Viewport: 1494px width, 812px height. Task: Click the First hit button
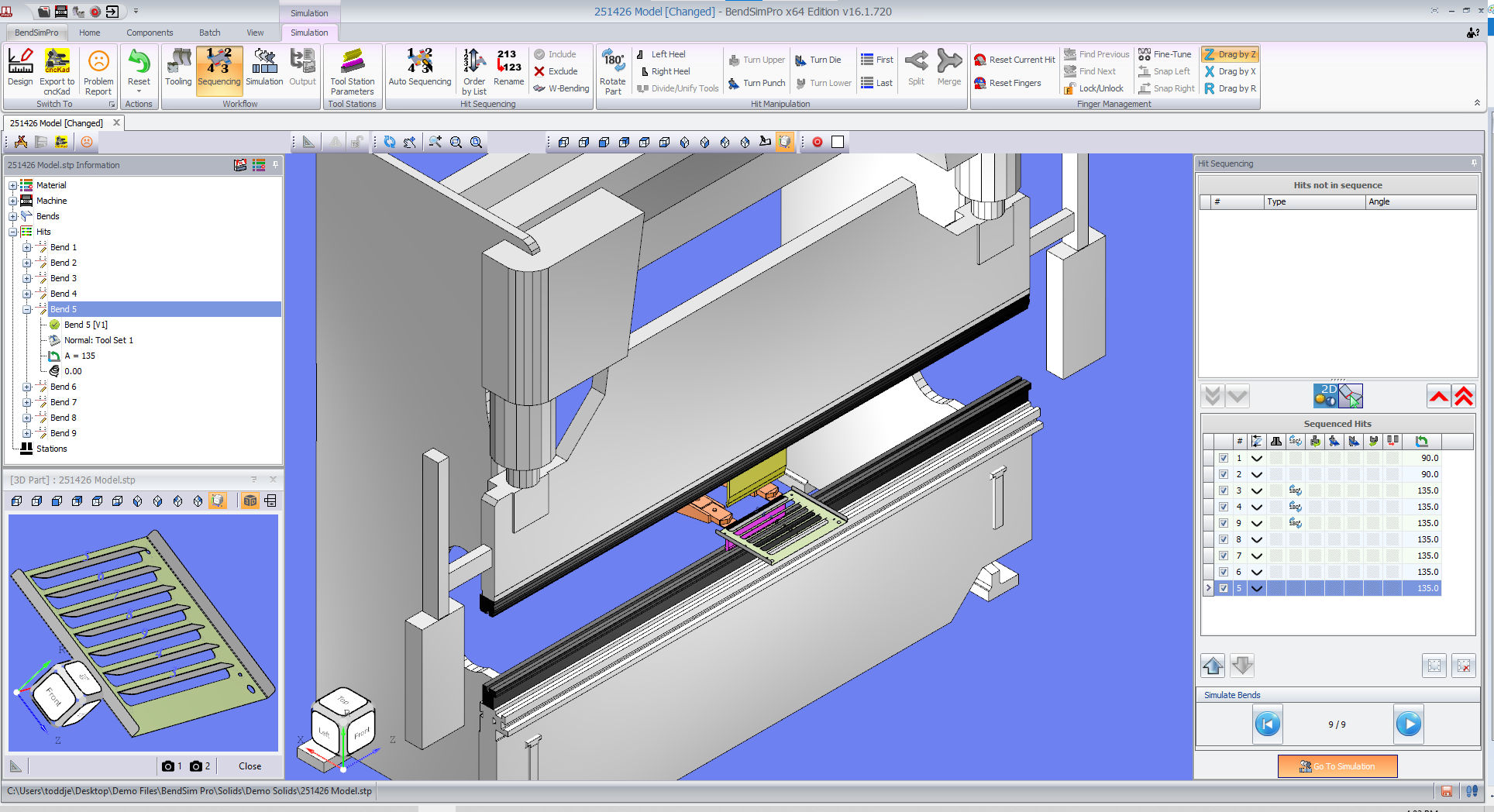tap(876, 60)
